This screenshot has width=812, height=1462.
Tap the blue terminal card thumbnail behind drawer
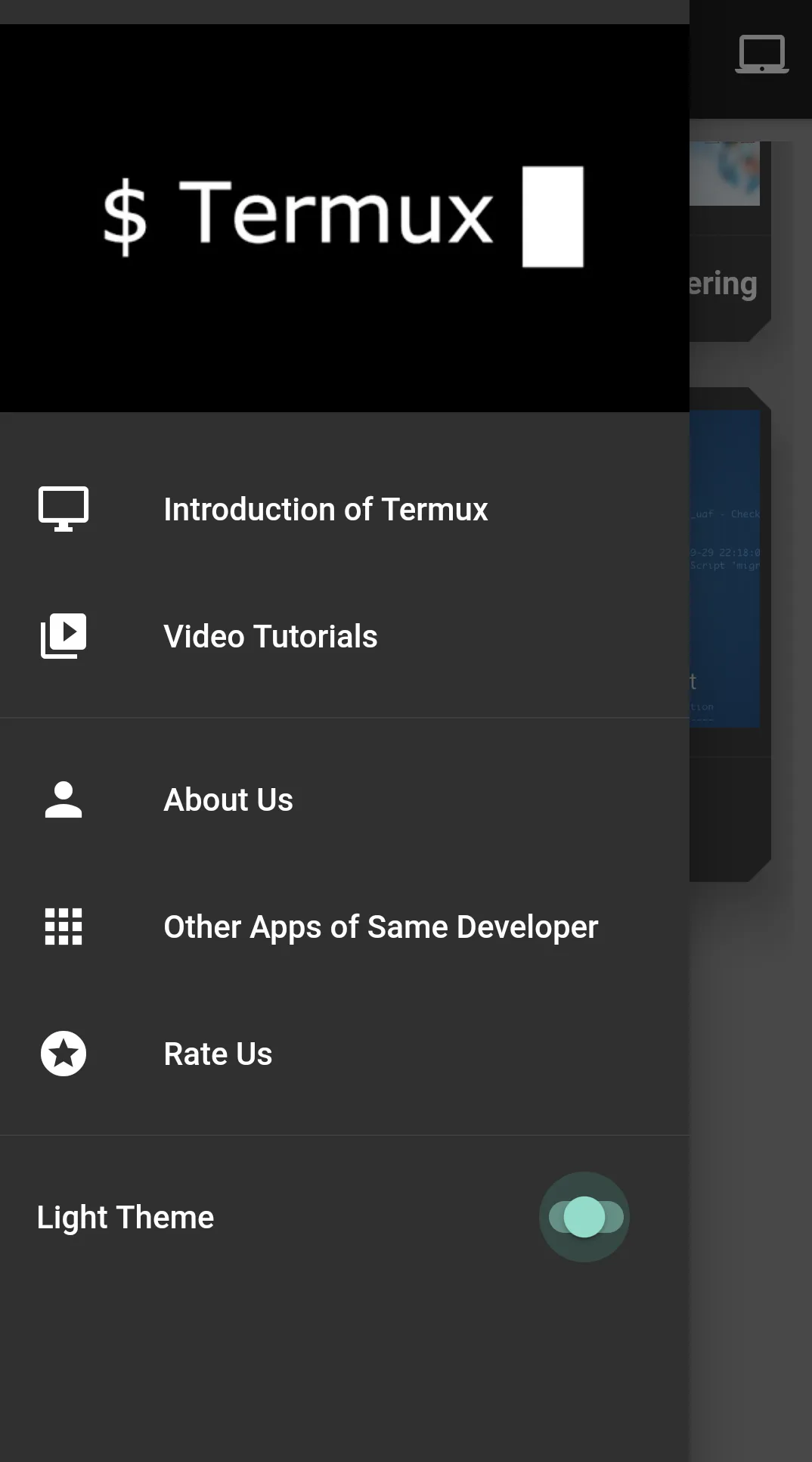click(725, 569)
